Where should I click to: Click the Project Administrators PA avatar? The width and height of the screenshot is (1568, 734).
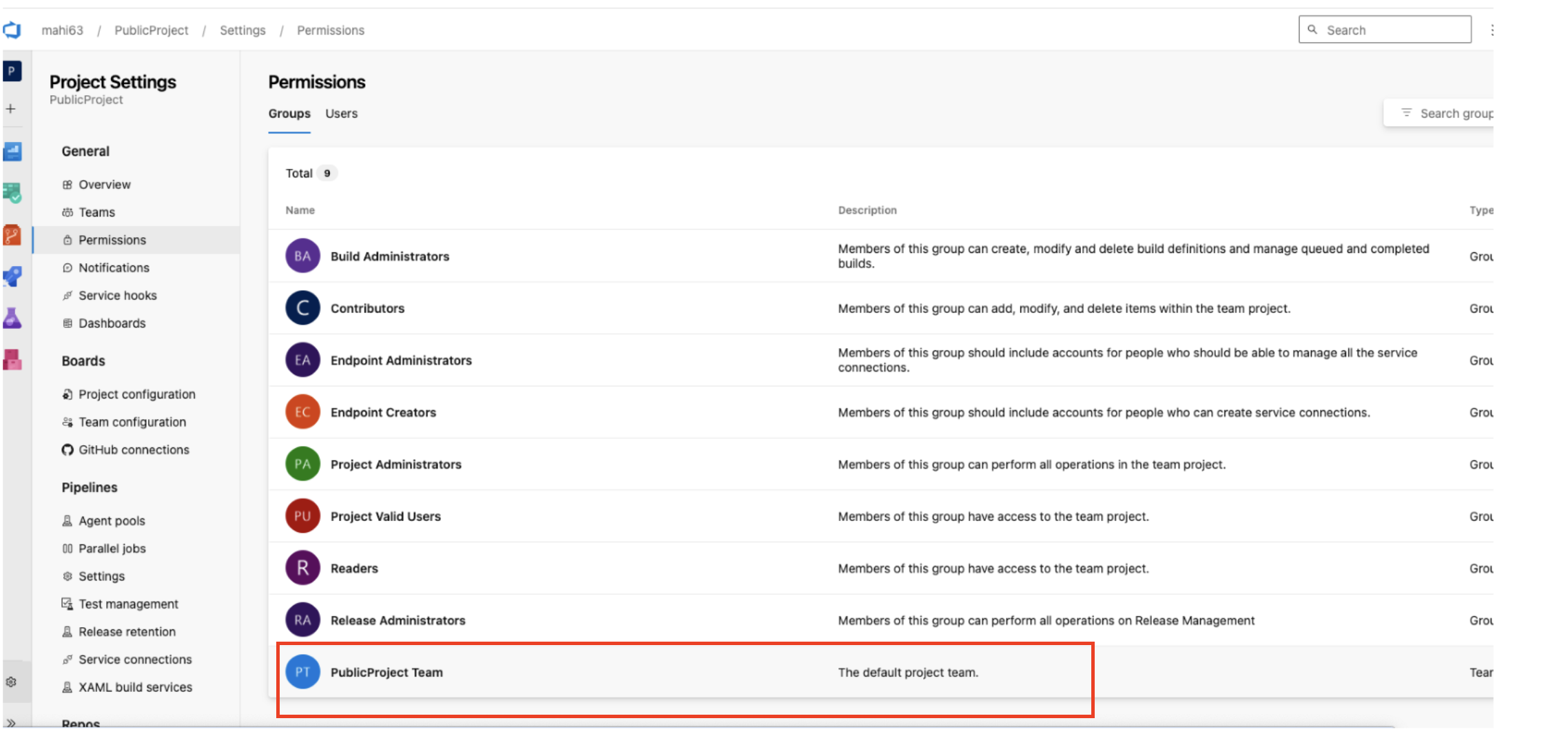coord(302,464)
